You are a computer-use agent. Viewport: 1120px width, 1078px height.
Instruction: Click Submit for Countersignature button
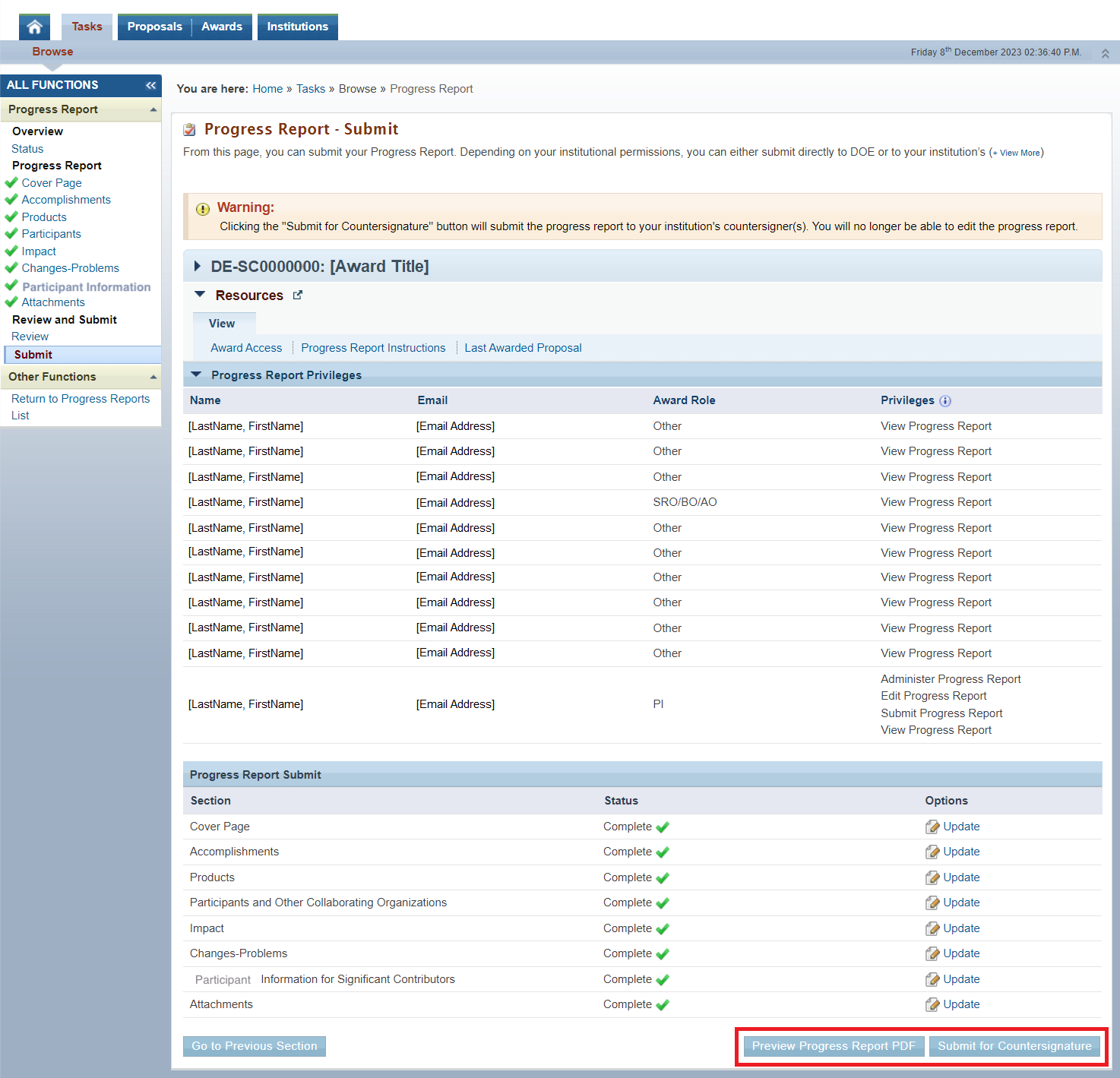(1014, 1046)
